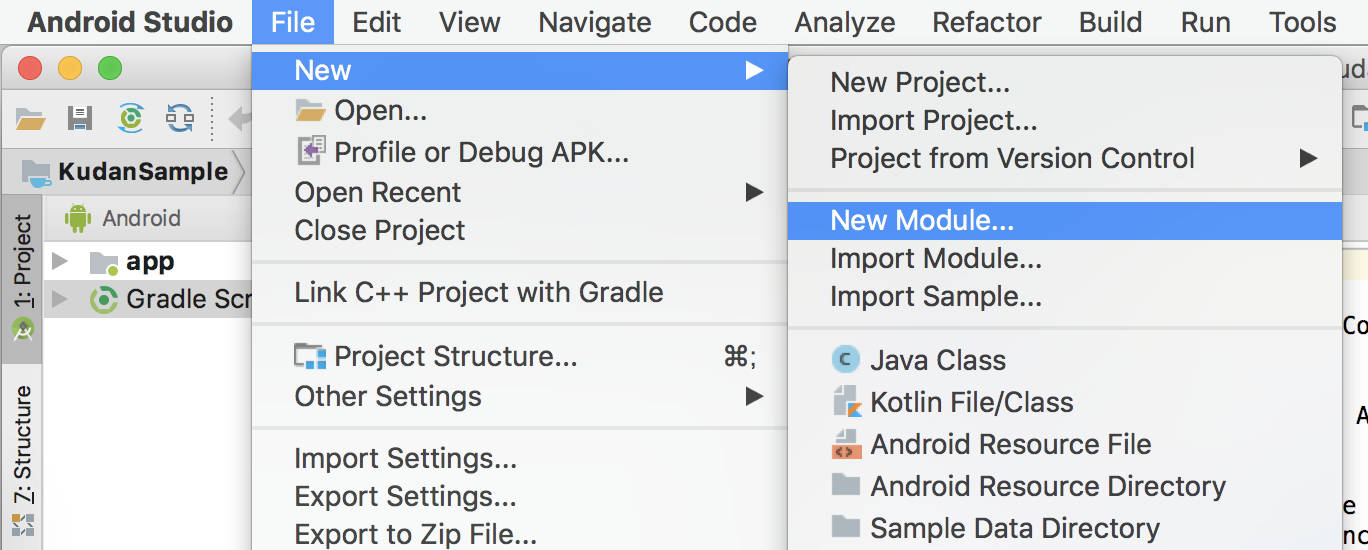Click the Project Structure menu icon
This screenshot has height=550, width=1368.
pyautogui.click(x=310, y=356)
